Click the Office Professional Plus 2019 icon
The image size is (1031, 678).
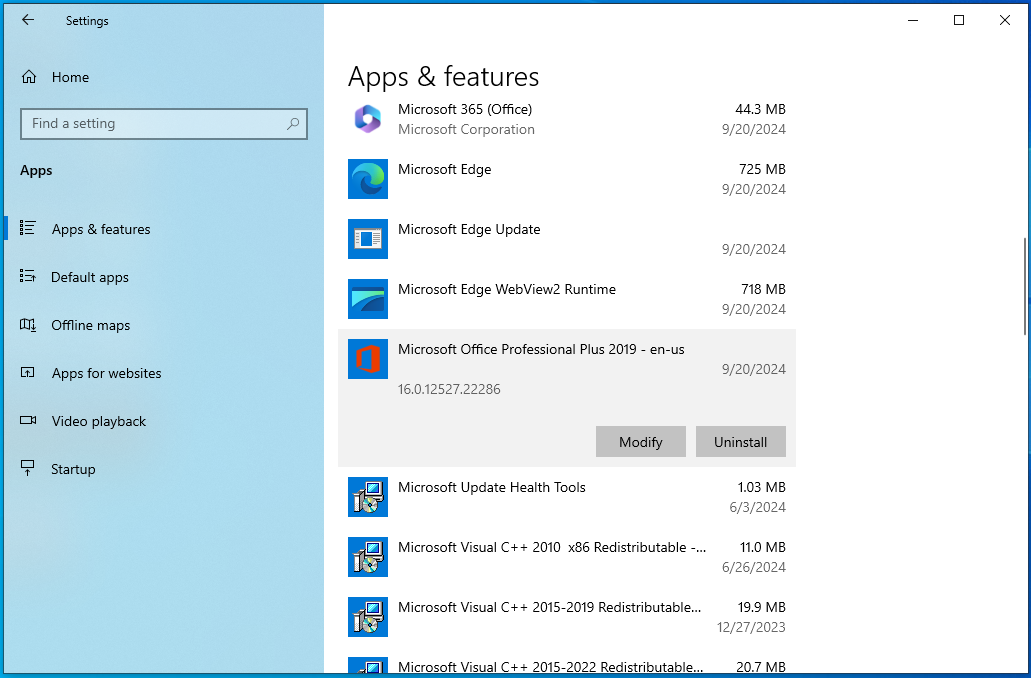coord(368,359)
